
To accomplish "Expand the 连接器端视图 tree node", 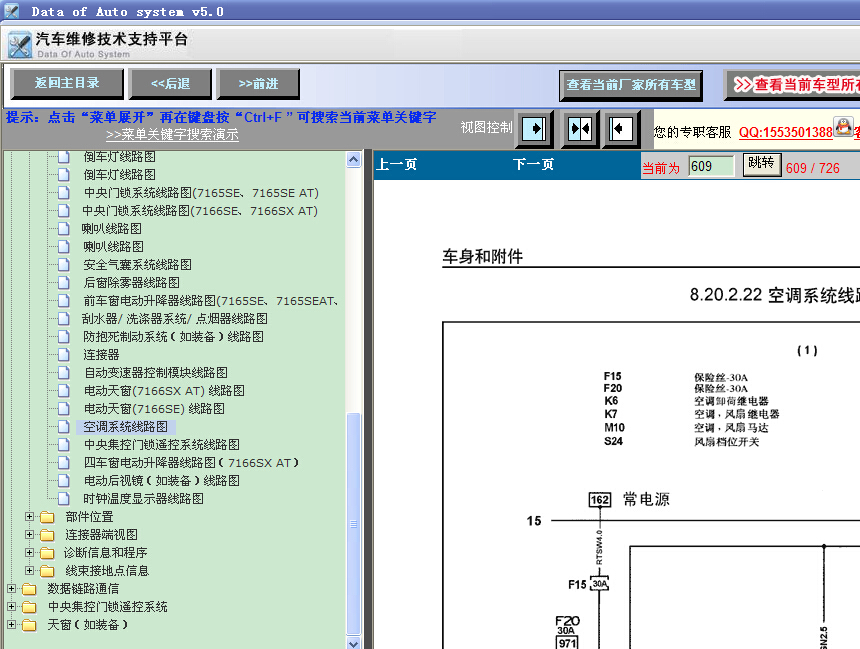I will click(x=30, y=534).
